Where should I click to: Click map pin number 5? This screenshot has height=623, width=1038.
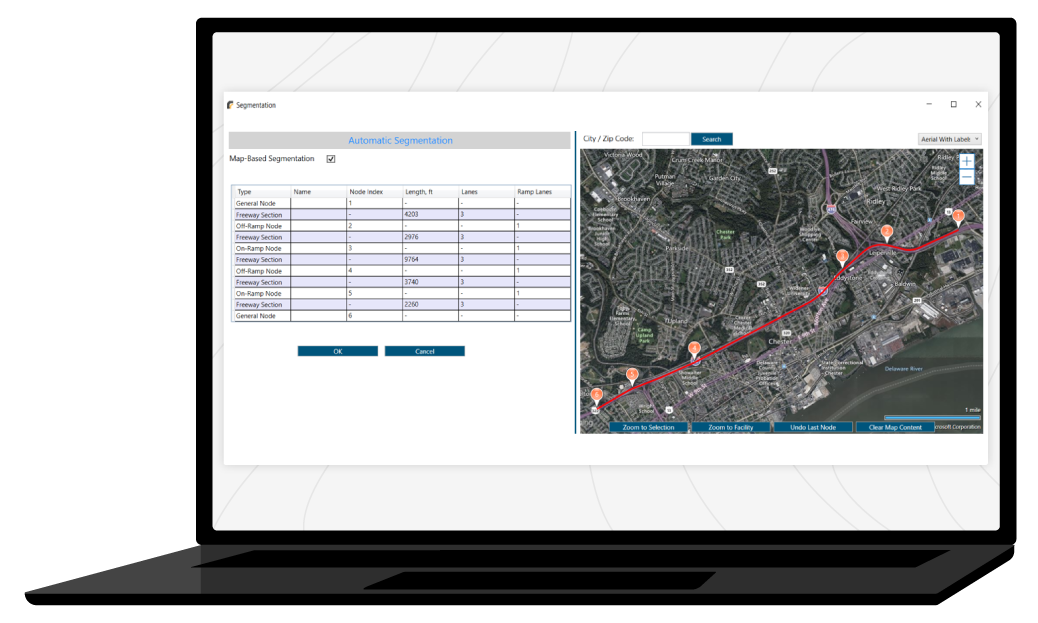(632, 375)
